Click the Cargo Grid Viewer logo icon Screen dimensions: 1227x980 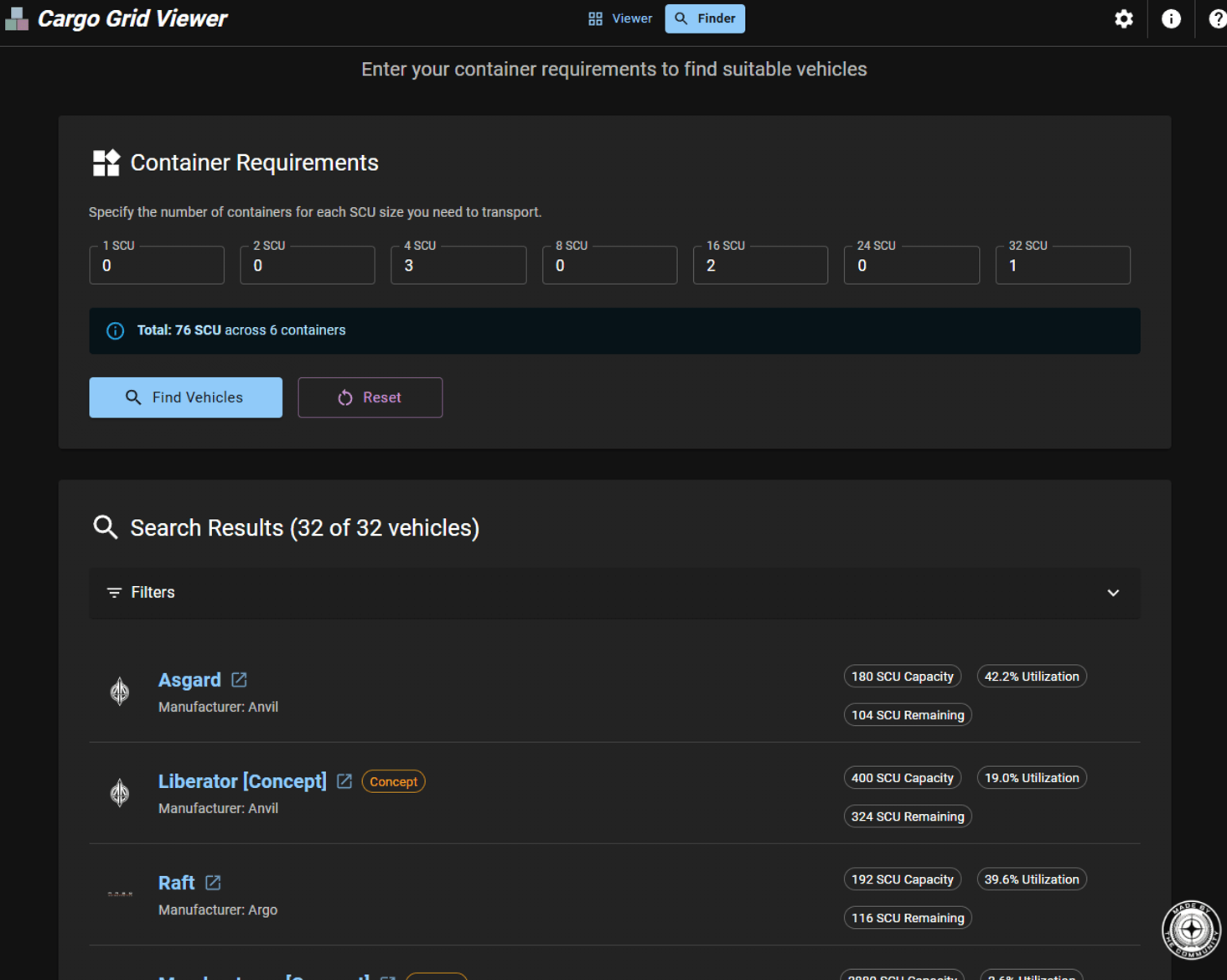point(17,18)
